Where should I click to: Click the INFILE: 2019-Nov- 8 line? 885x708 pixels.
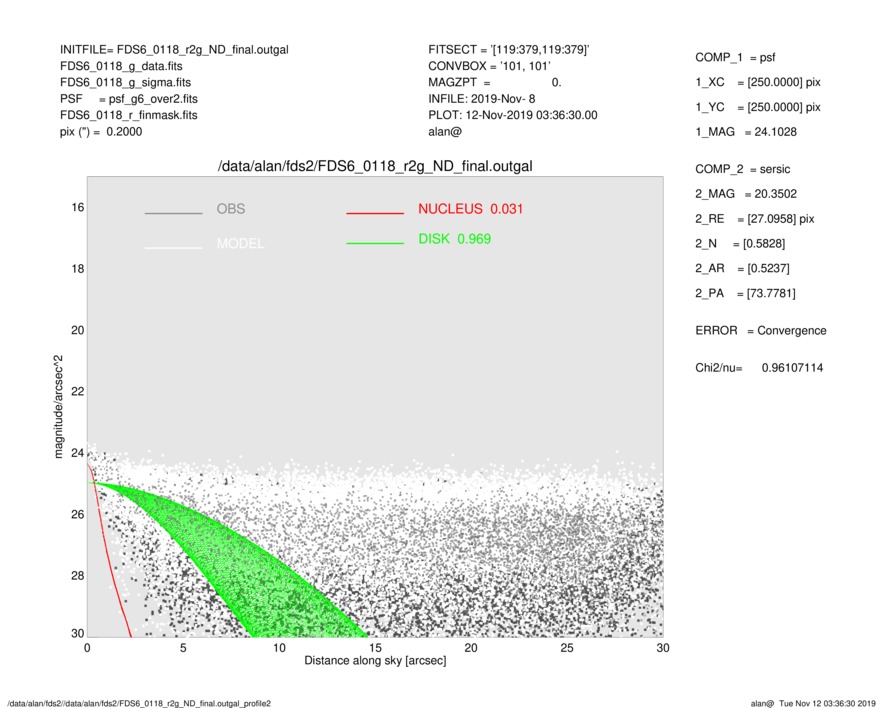click(481, 99)
